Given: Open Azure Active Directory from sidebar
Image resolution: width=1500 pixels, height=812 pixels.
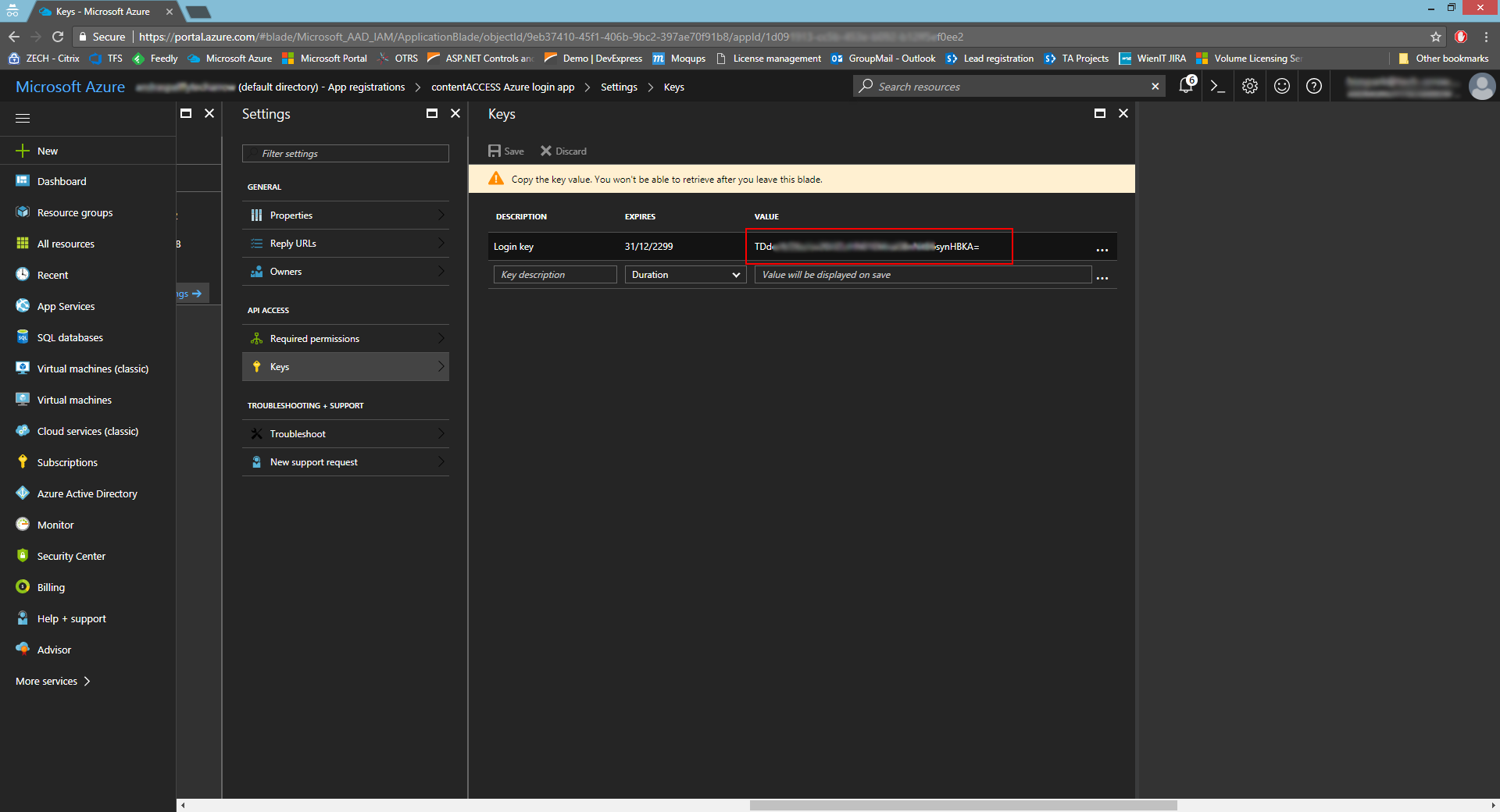Looking at the screenshot, I should [87, 494].
